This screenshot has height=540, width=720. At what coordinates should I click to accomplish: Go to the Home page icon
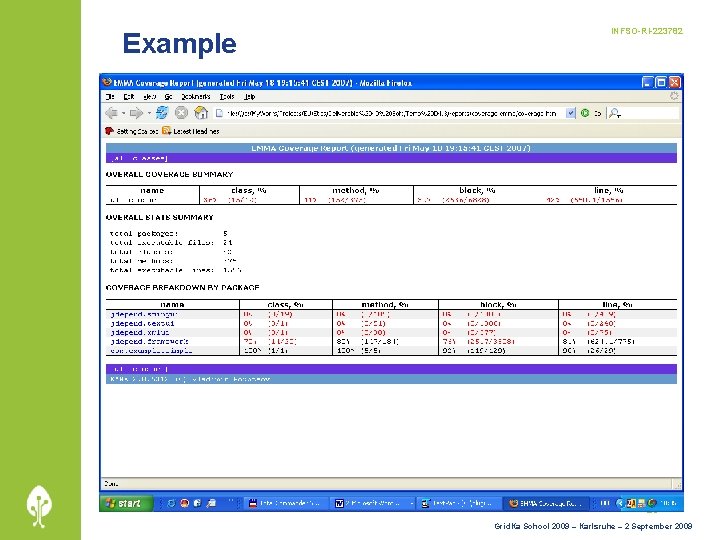tap(201, 112)
